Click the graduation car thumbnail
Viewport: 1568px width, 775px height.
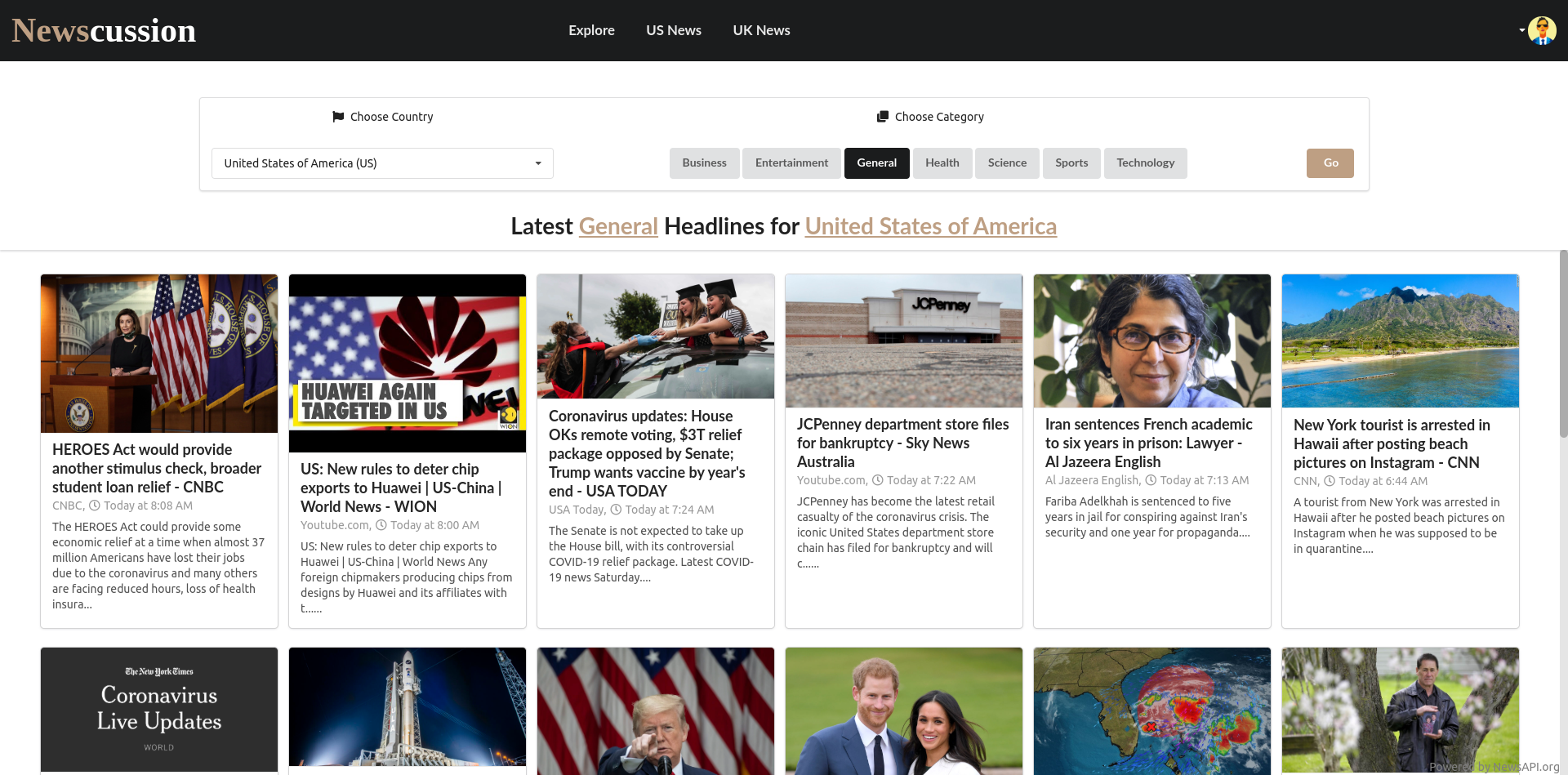click(656, 336)
